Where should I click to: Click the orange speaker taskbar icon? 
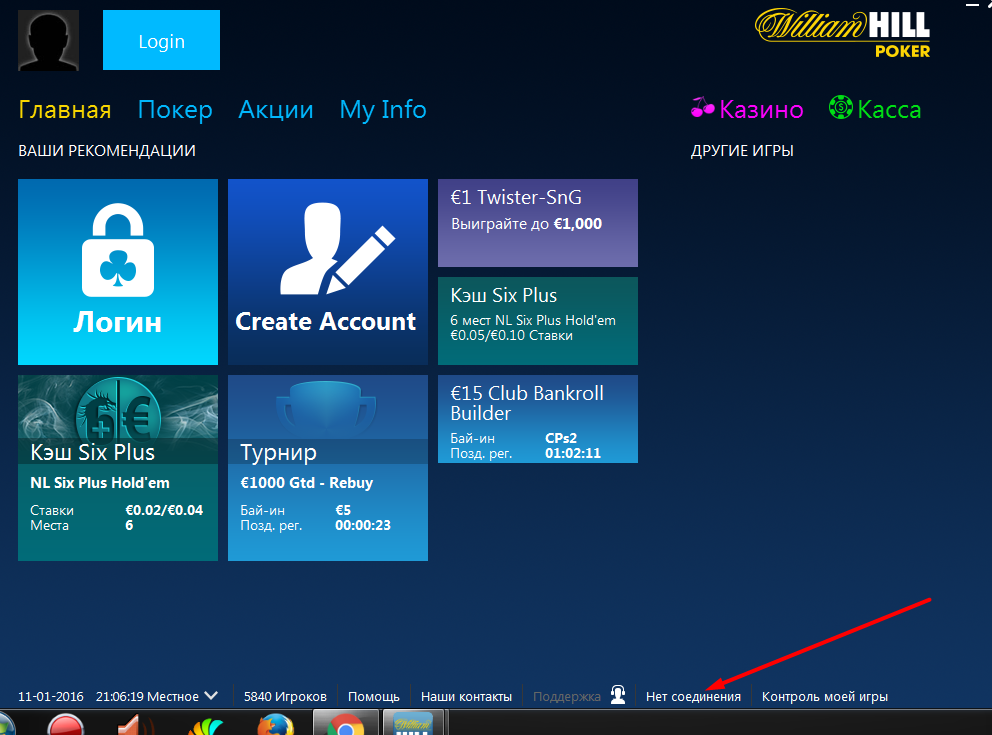(135, 725)
